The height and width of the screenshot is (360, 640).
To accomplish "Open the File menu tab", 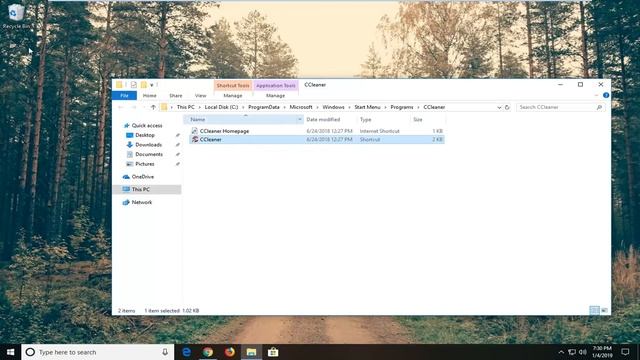I will click(x=124, y=96).
